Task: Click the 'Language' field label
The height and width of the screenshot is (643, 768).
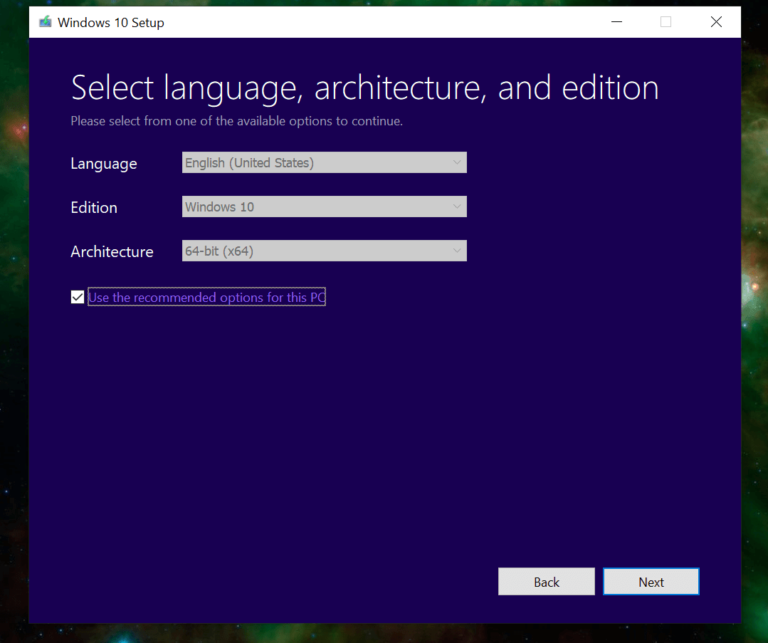Action: [104, 164]
